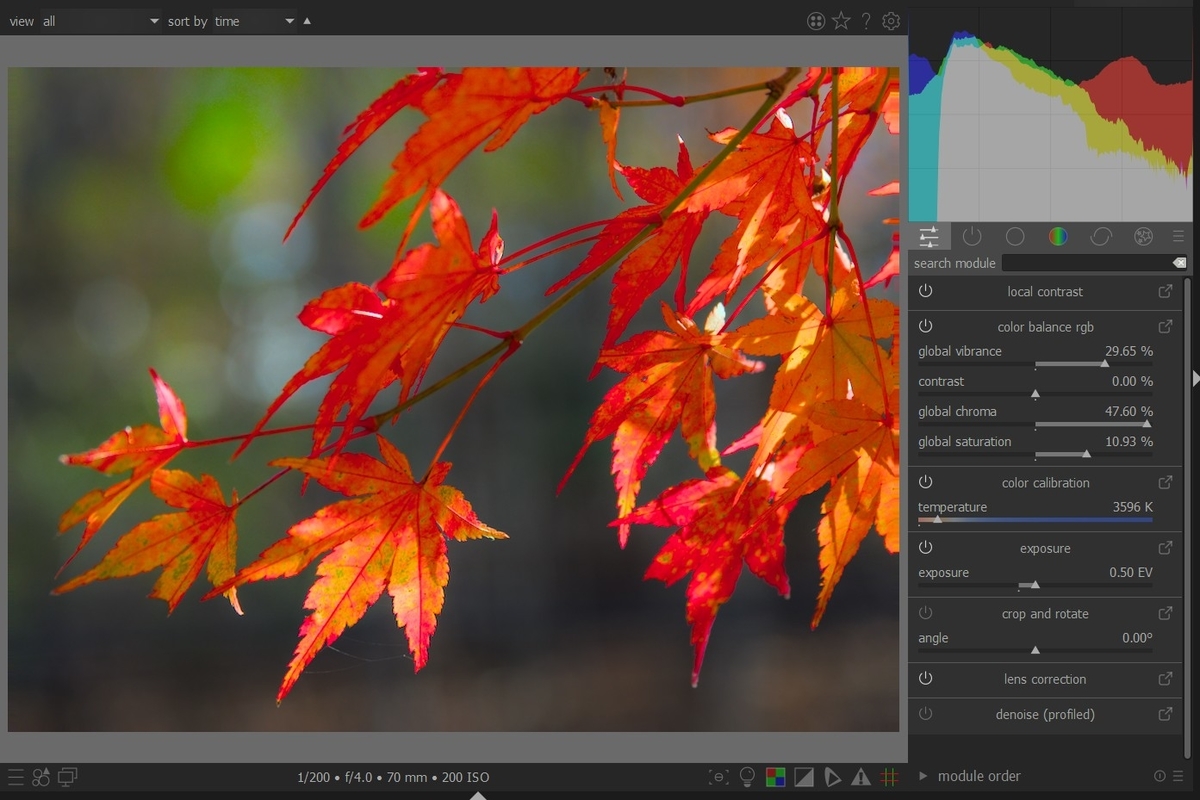Open local contrast in full module view
The image size is (1200, 800).
pyautogui.click(x=1165, y=291)
